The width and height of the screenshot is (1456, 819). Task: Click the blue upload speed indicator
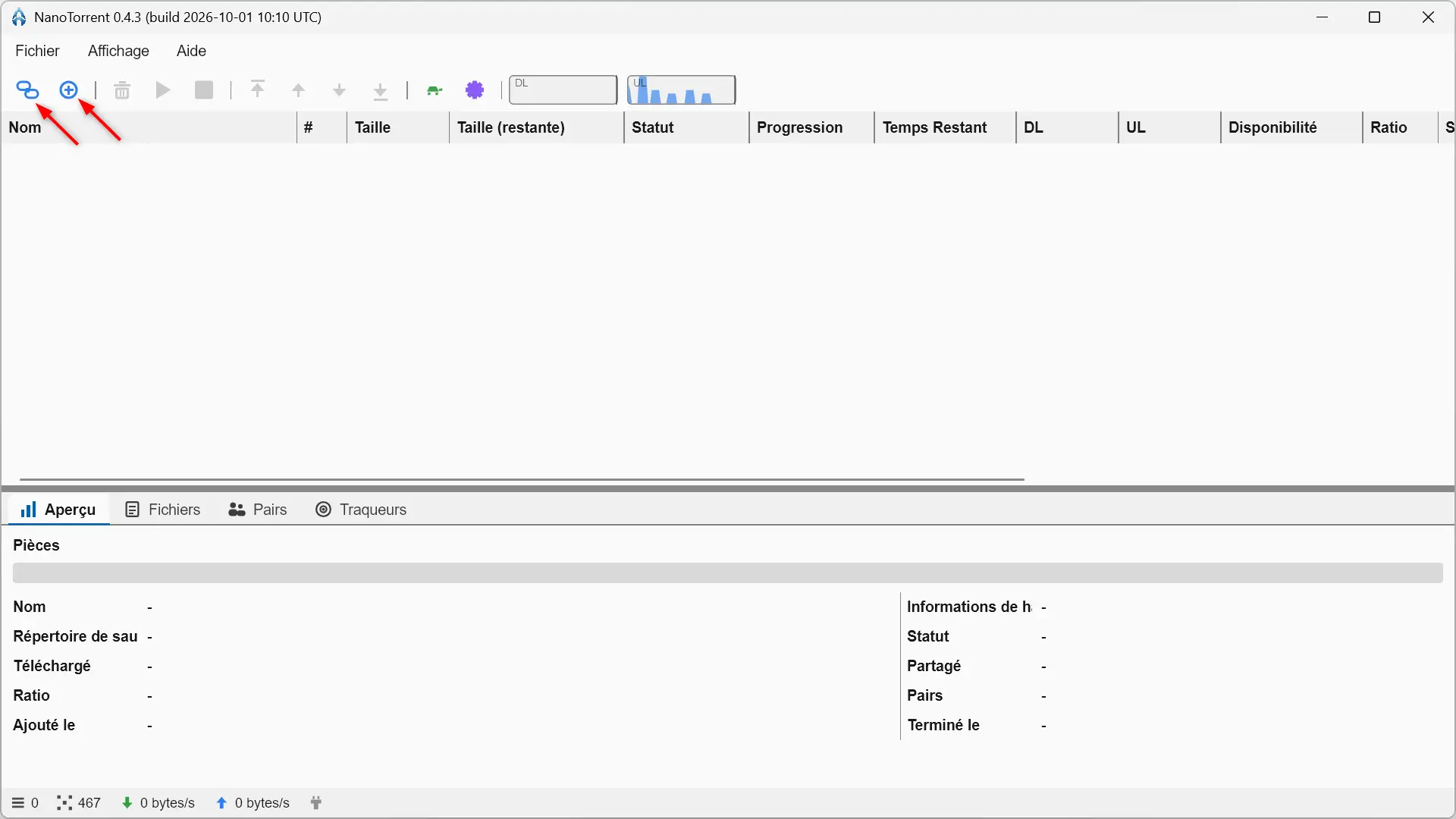(253, 803)
